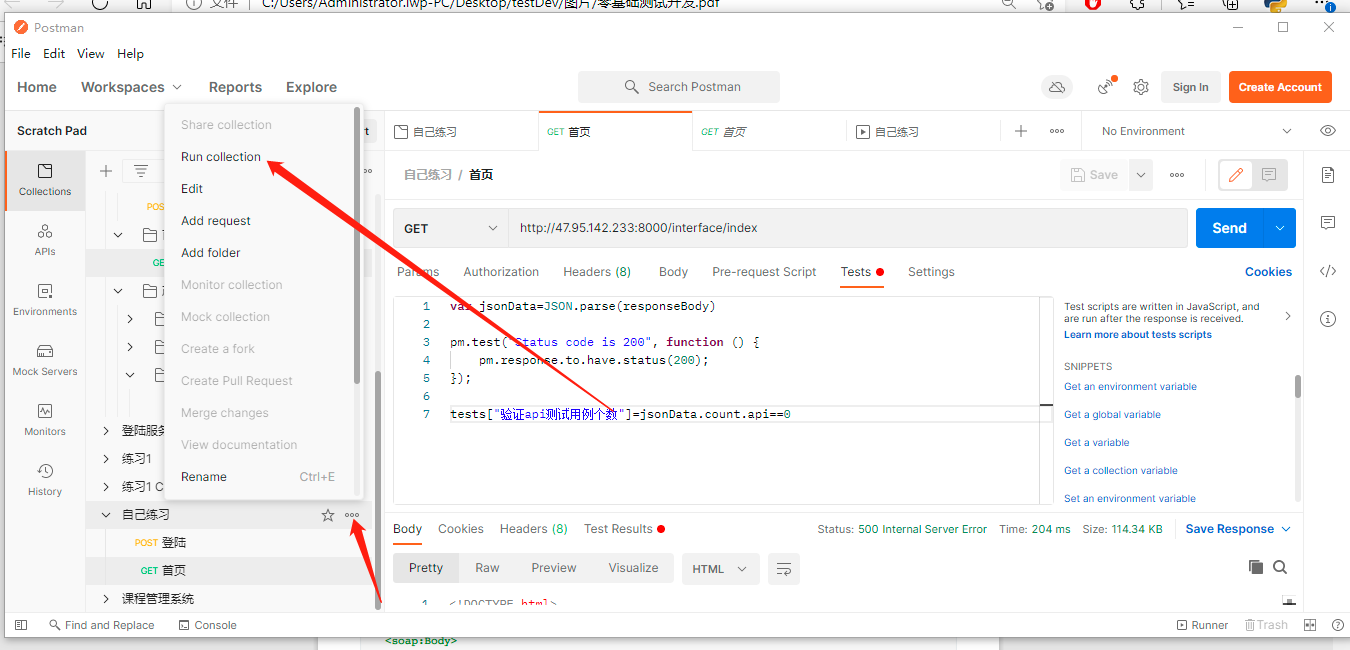Viewport: 1350px width, 650px height.
Task: Insert Get an environment variable snippet
Action: (1130, 387)
